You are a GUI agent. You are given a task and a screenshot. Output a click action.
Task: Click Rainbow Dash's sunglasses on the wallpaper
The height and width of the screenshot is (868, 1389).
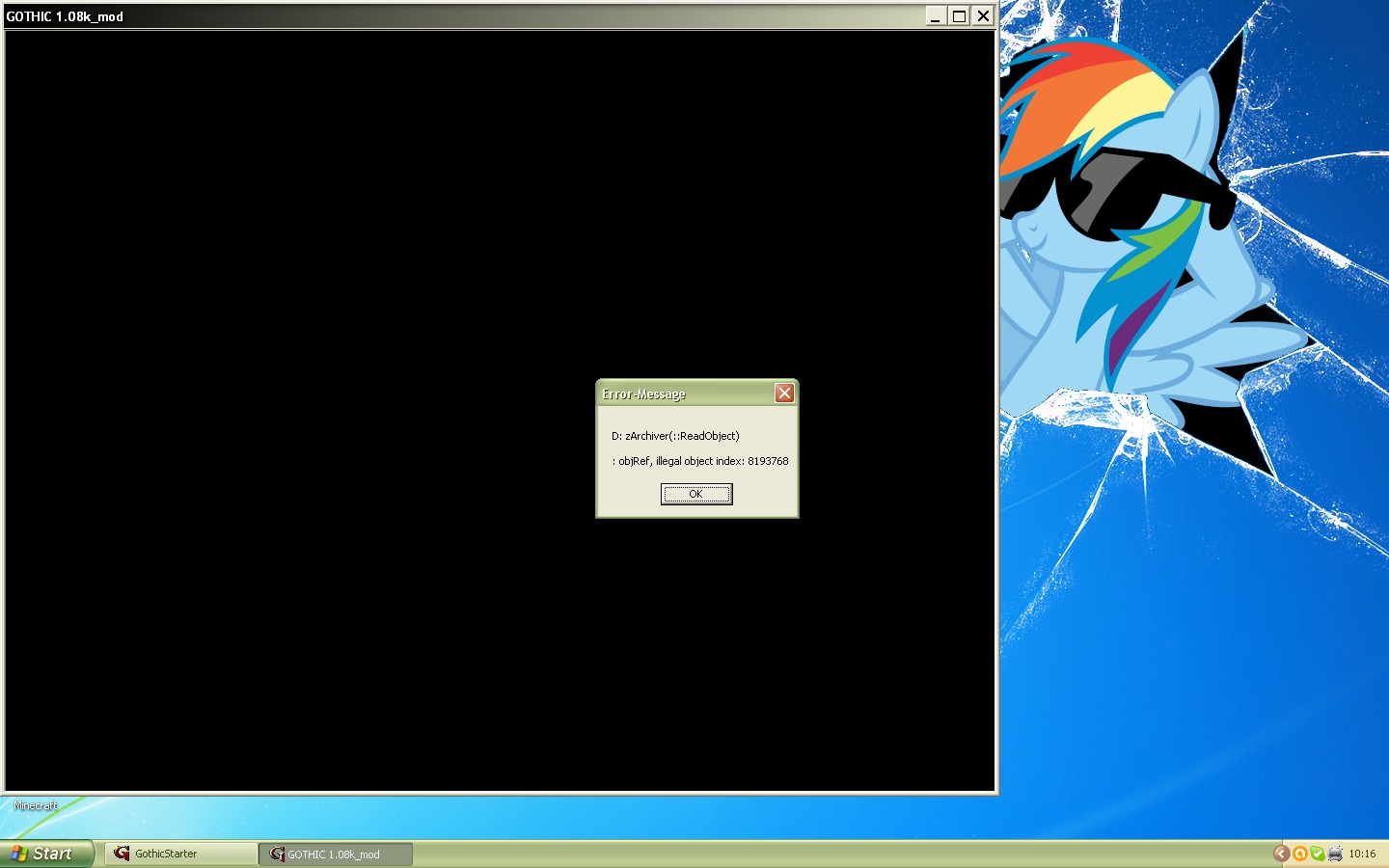(x=1138, y=193)
